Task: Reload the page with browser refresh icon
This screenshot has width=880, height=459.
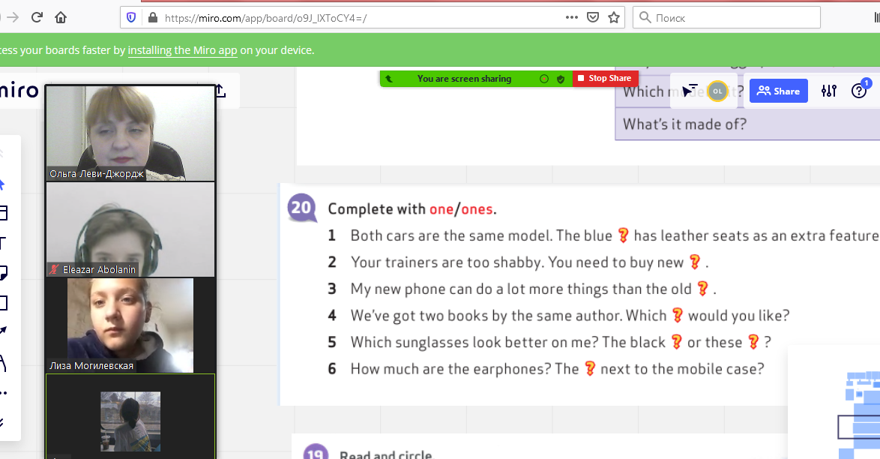Action: (36, 17)
